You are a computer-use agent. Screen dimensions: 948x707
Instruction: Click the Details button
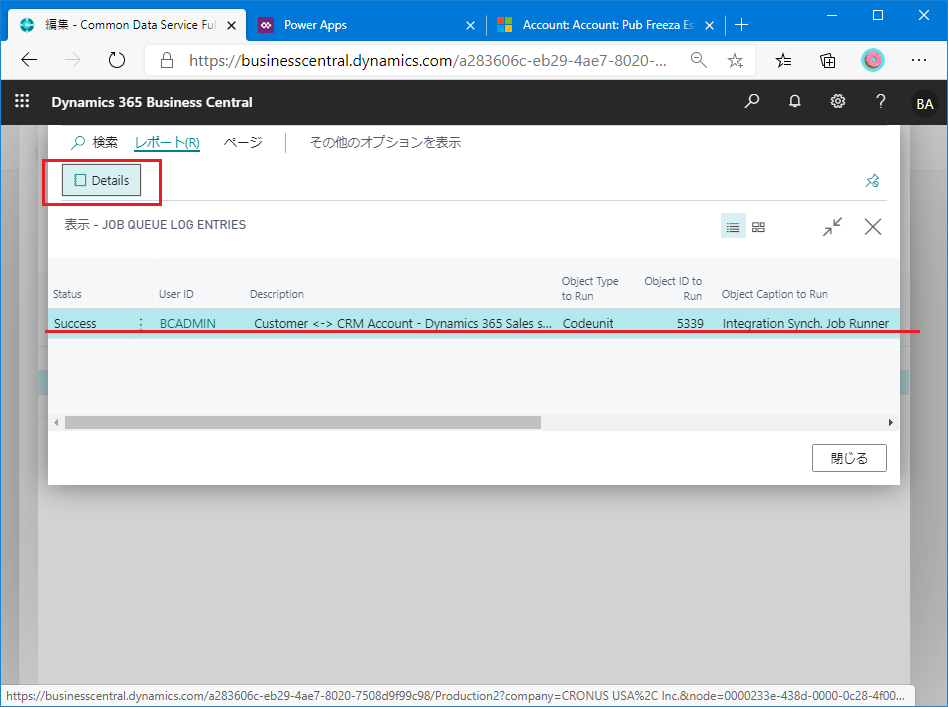click(x=102, y=180)
